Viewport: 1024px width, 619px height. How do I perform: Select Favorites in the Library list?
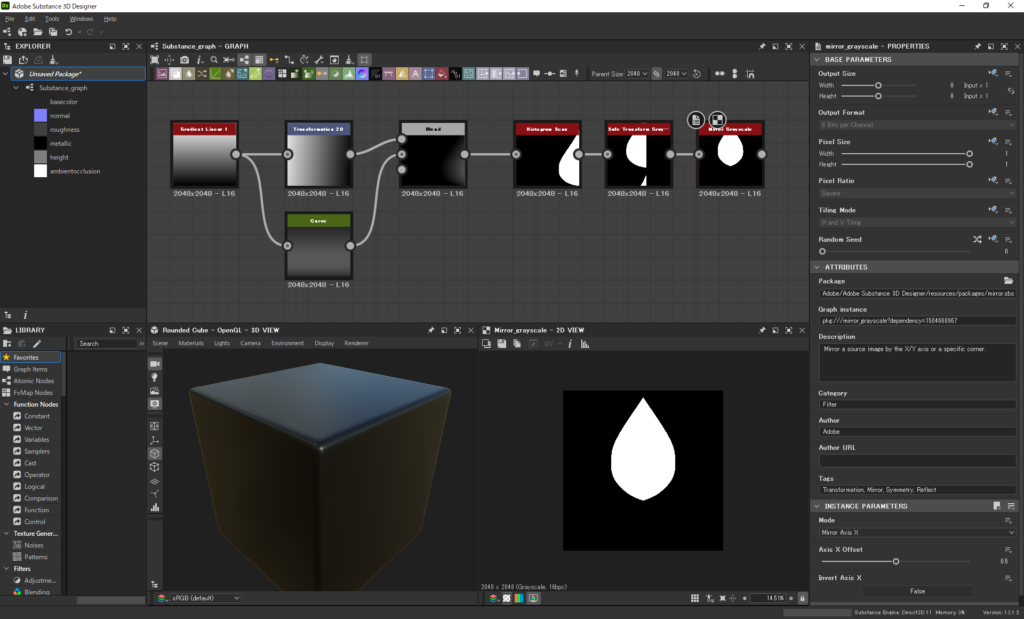[x=31, y=357]
